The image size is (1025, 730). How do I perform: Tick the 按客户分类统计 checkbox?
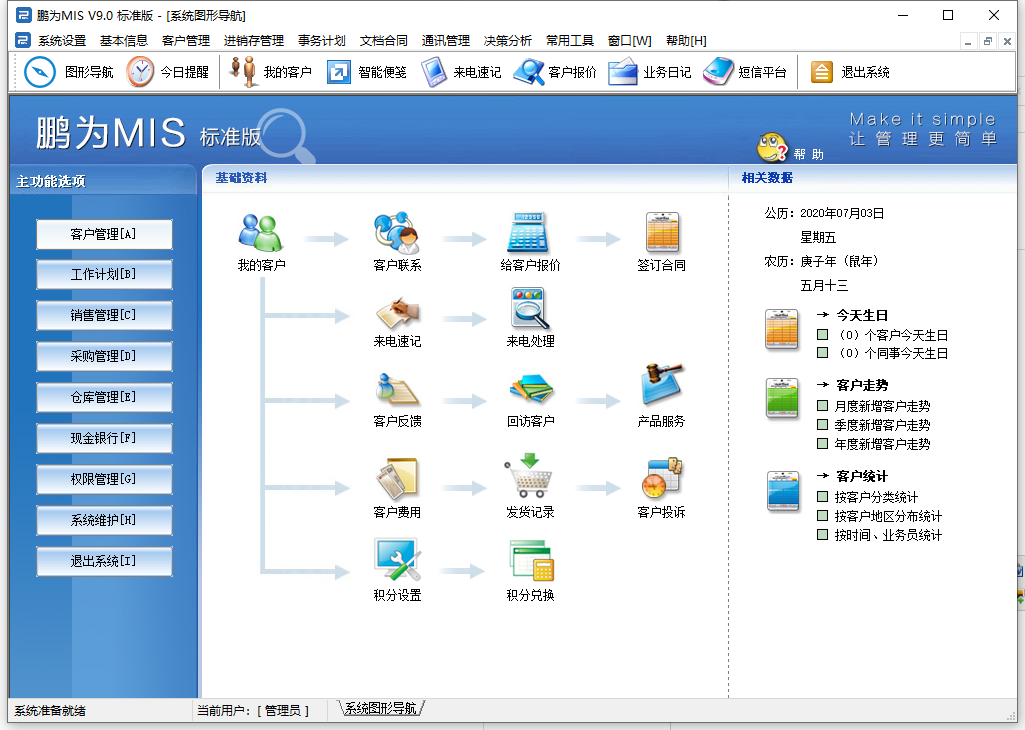(x=823, y=497)
